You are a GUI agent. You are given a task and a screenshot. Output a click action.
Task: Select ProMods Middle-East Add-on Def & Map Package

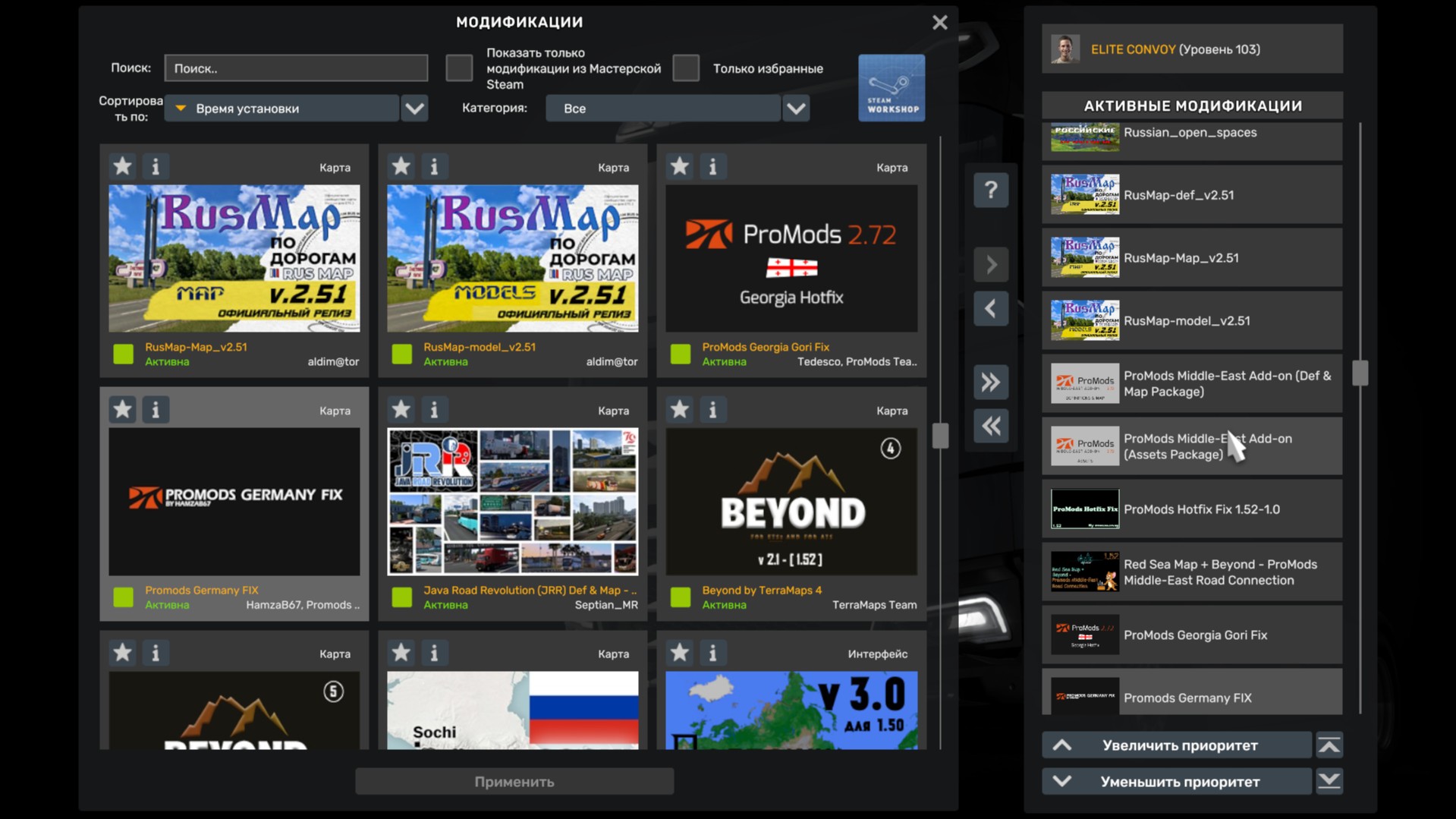(1192, 383)
